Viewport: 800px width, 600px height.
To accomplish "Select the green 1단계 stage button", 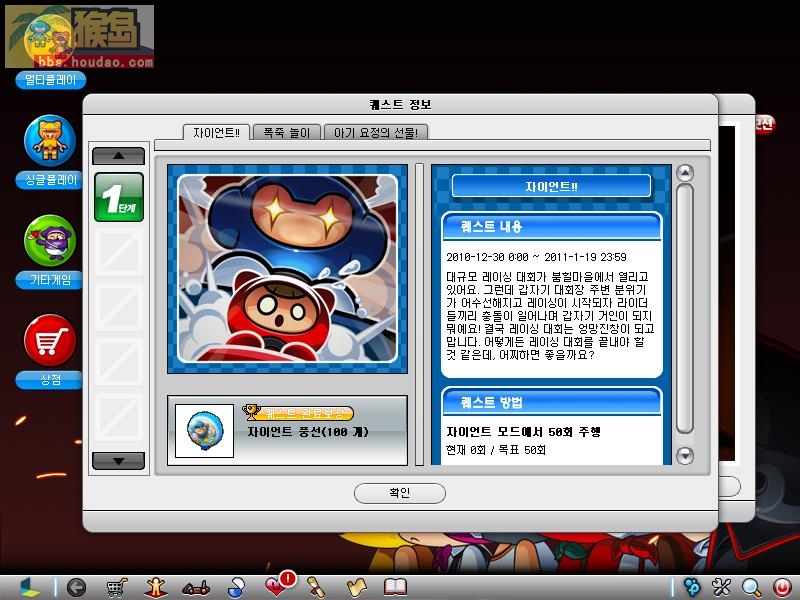I will click(119, 197).
